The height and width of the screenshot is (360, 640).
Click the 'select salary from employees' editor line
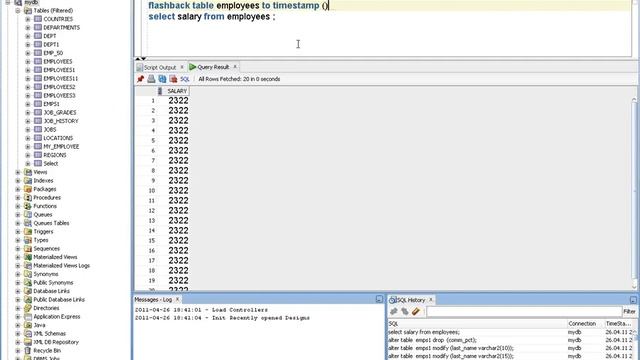212,17
